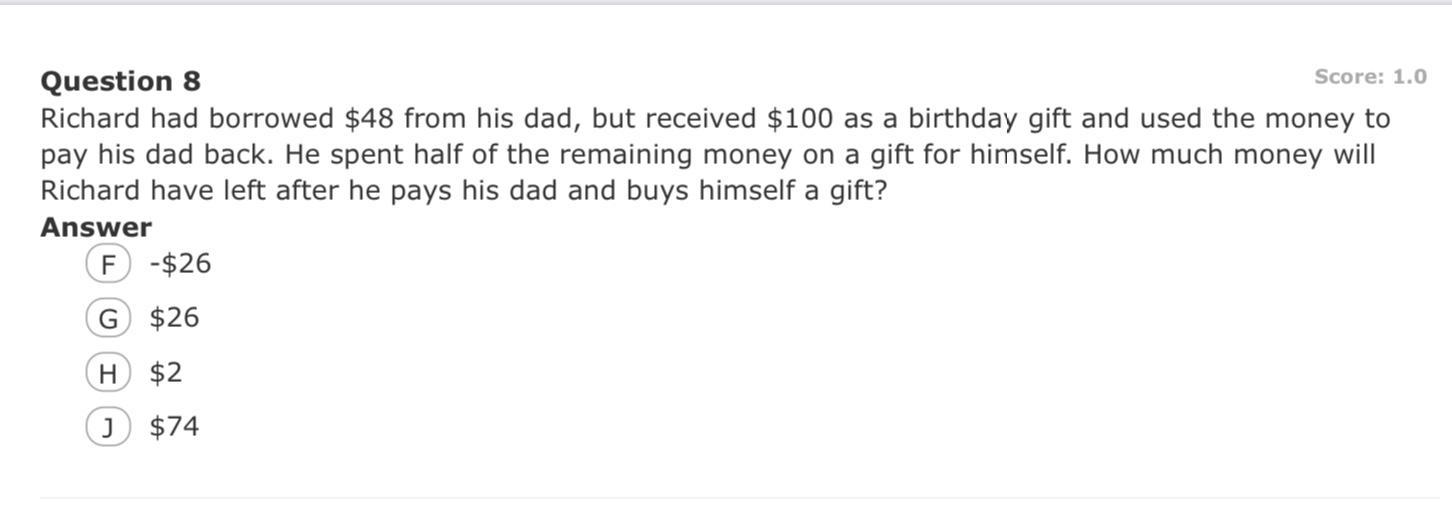The image size is (1452, 509).
Task: Click the $100 amount in the question
Action: (x=799, y=119)
